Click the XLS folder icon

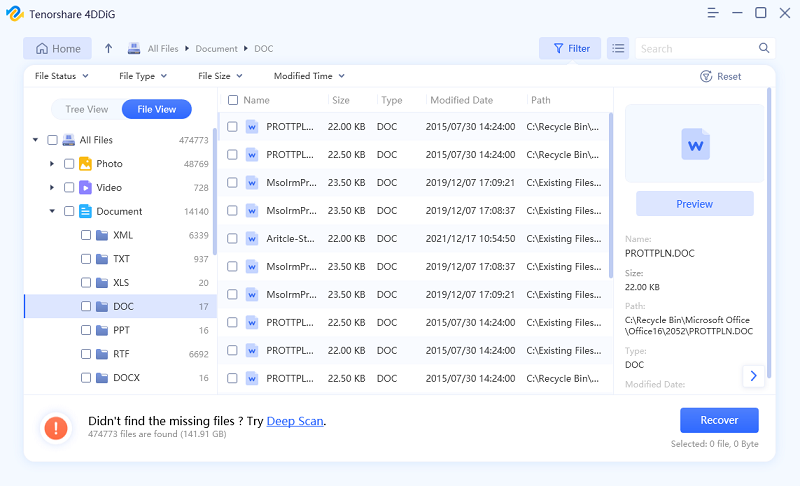[x=102, y=283]
